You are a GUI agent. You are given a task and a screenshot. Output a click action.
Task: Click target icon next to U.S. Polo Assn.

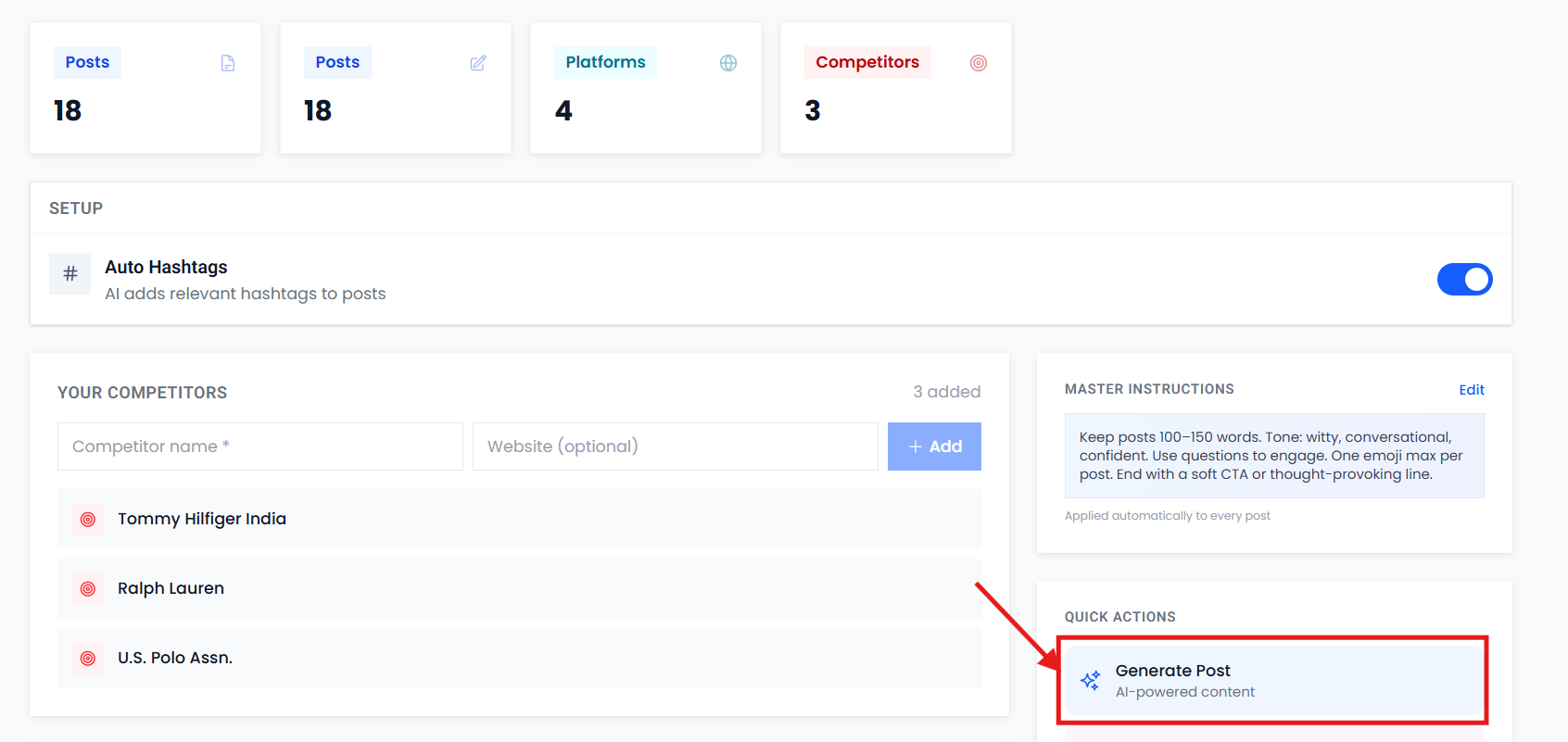(88, 659)
